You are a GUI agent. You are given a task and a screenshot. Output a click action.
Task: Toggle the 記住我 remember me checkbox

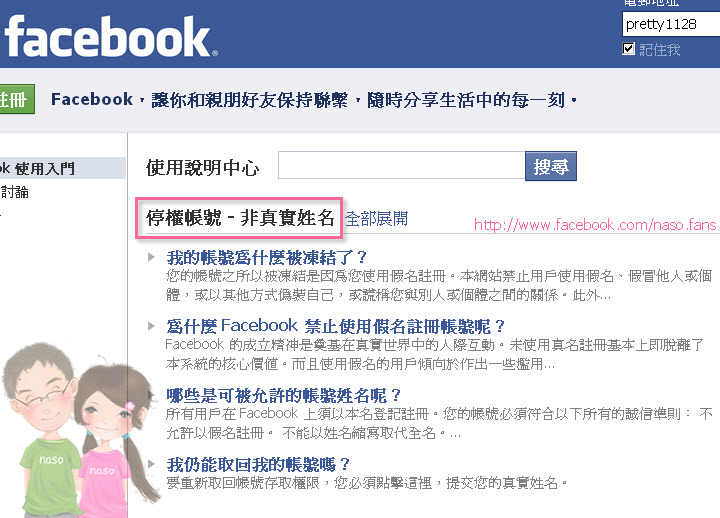click(x=628, y=49)
